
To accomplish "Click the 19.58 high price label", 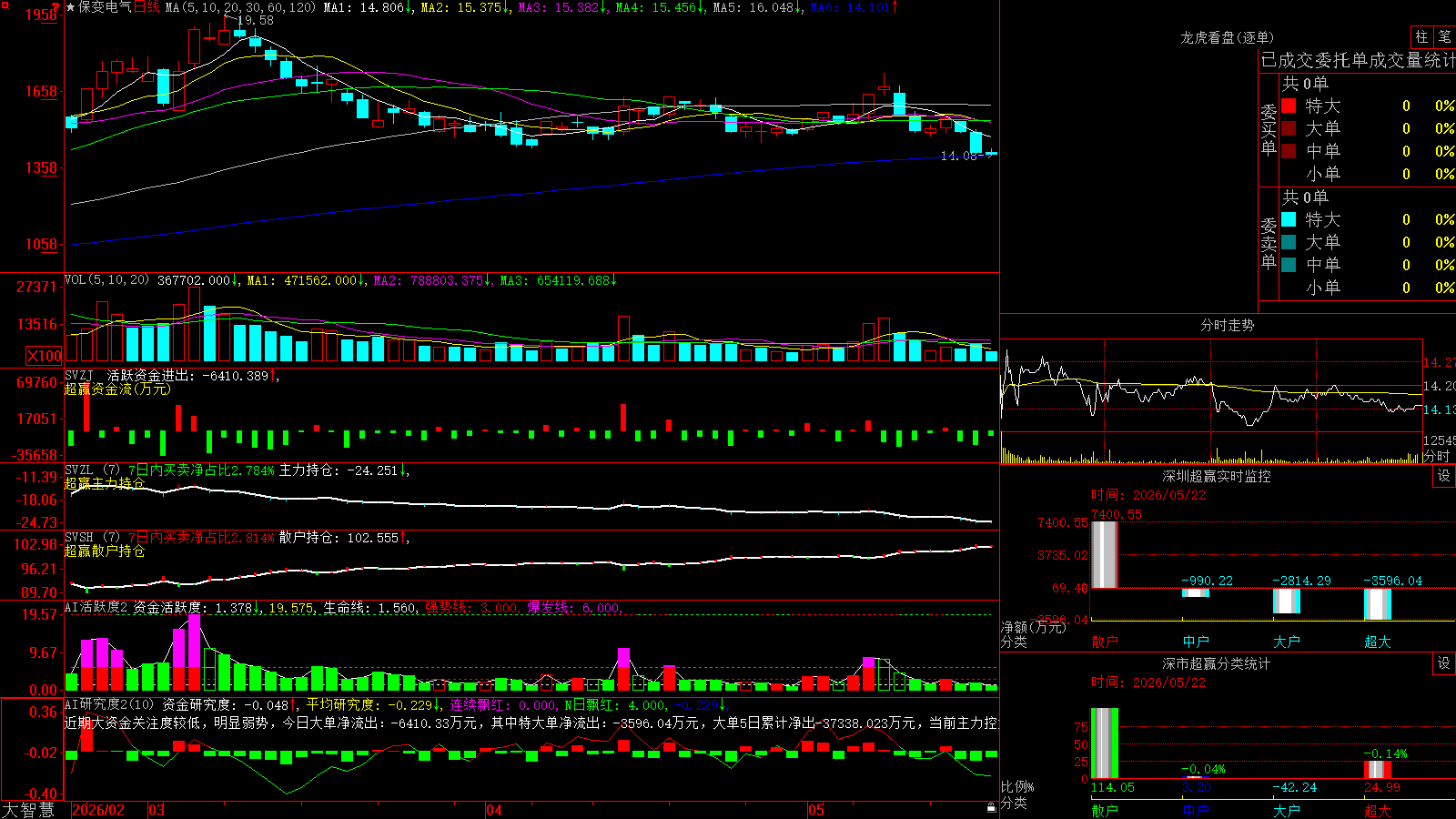I will (x=255, y=20).
